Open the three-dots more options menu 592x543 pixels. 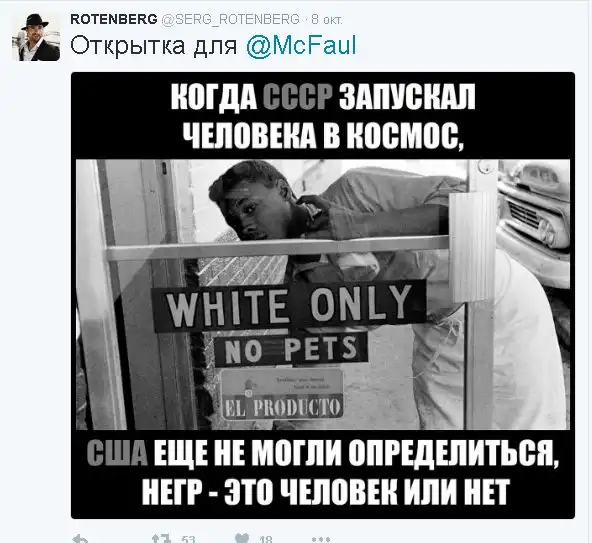pyautogui.click(x=321, y=539)
